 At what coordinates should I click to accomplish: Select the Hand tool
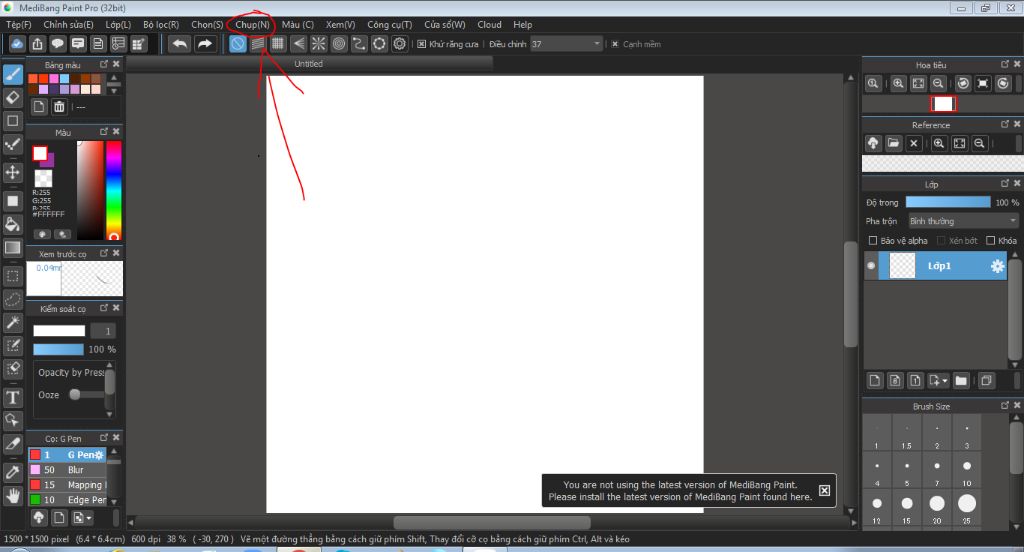point(13,496)
